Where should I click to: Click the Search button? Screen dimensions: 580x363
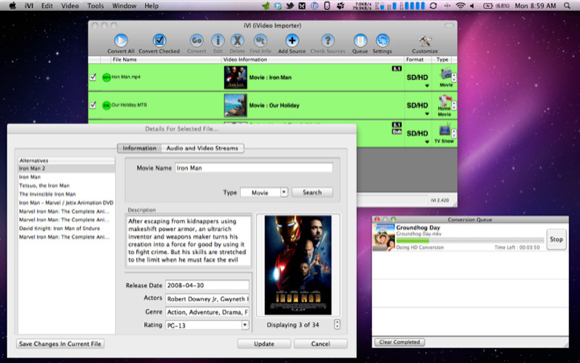coord(312,192)
